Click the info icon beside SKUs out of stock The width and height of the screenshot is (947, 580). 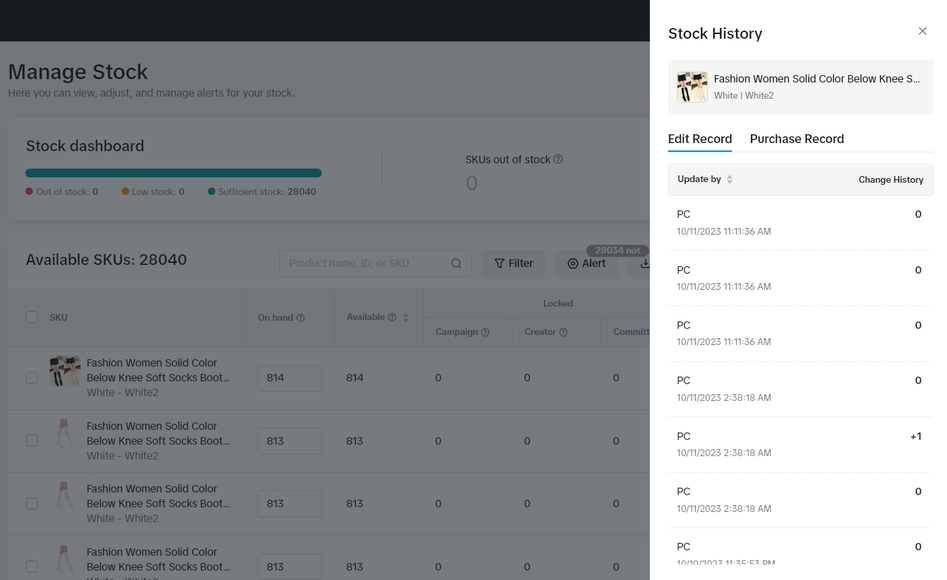[x=558, y=159]
